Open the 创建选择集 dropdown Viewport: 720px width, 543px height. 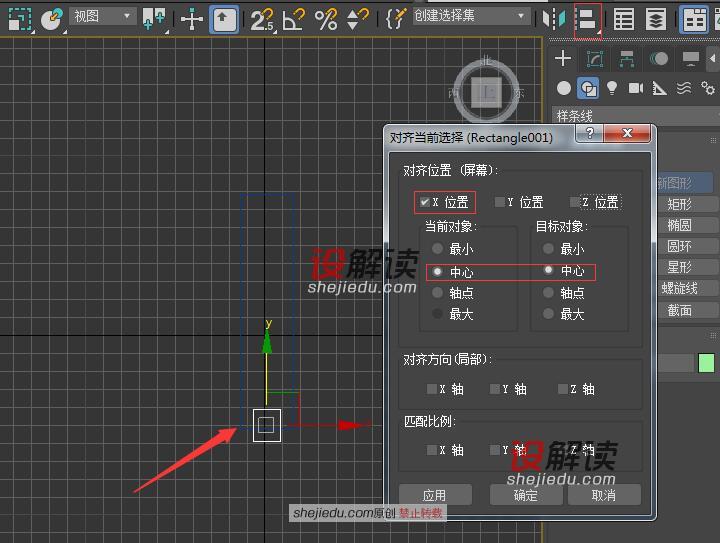pos(471,16)
